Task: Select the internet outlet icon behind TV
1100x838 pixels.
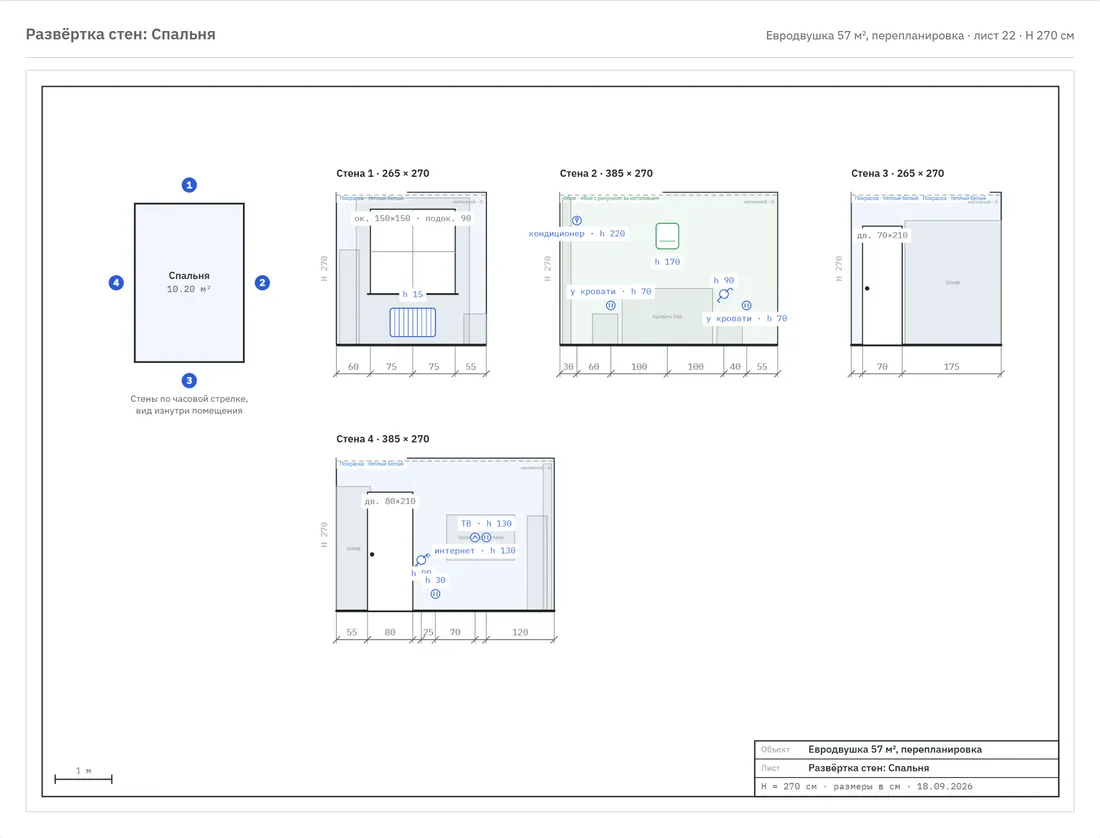Action: pos(475,537)
